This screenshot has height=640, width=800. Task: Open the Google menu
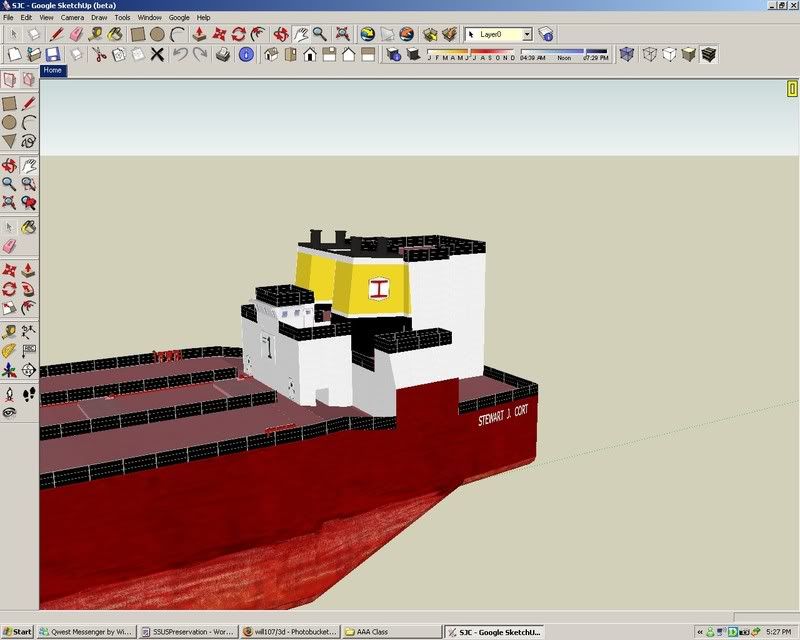pos(179,17)
